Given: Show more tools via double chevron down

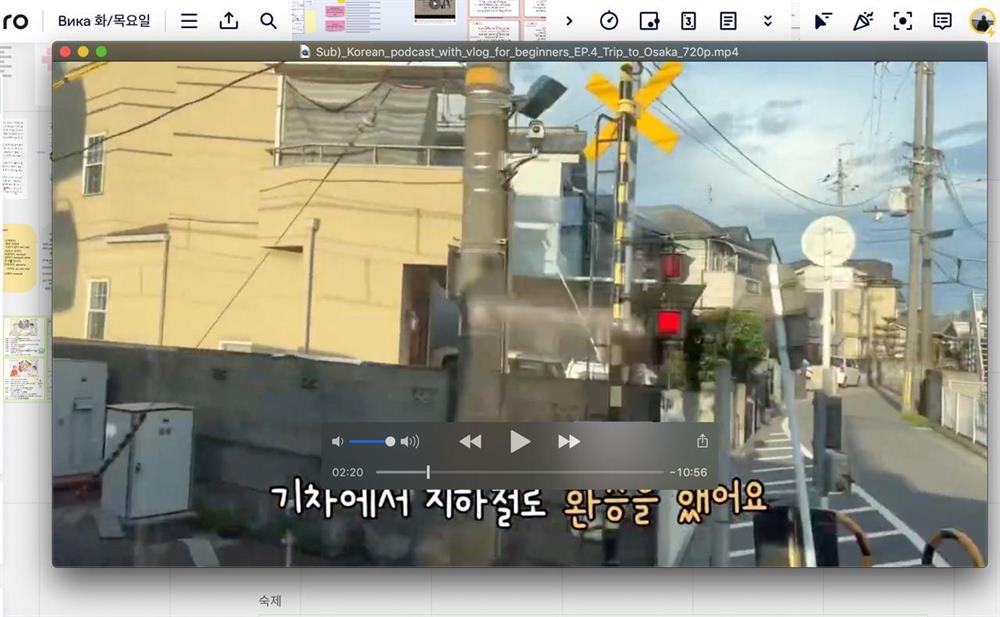Looking at the screenshot, I should [x=768, y=21].
